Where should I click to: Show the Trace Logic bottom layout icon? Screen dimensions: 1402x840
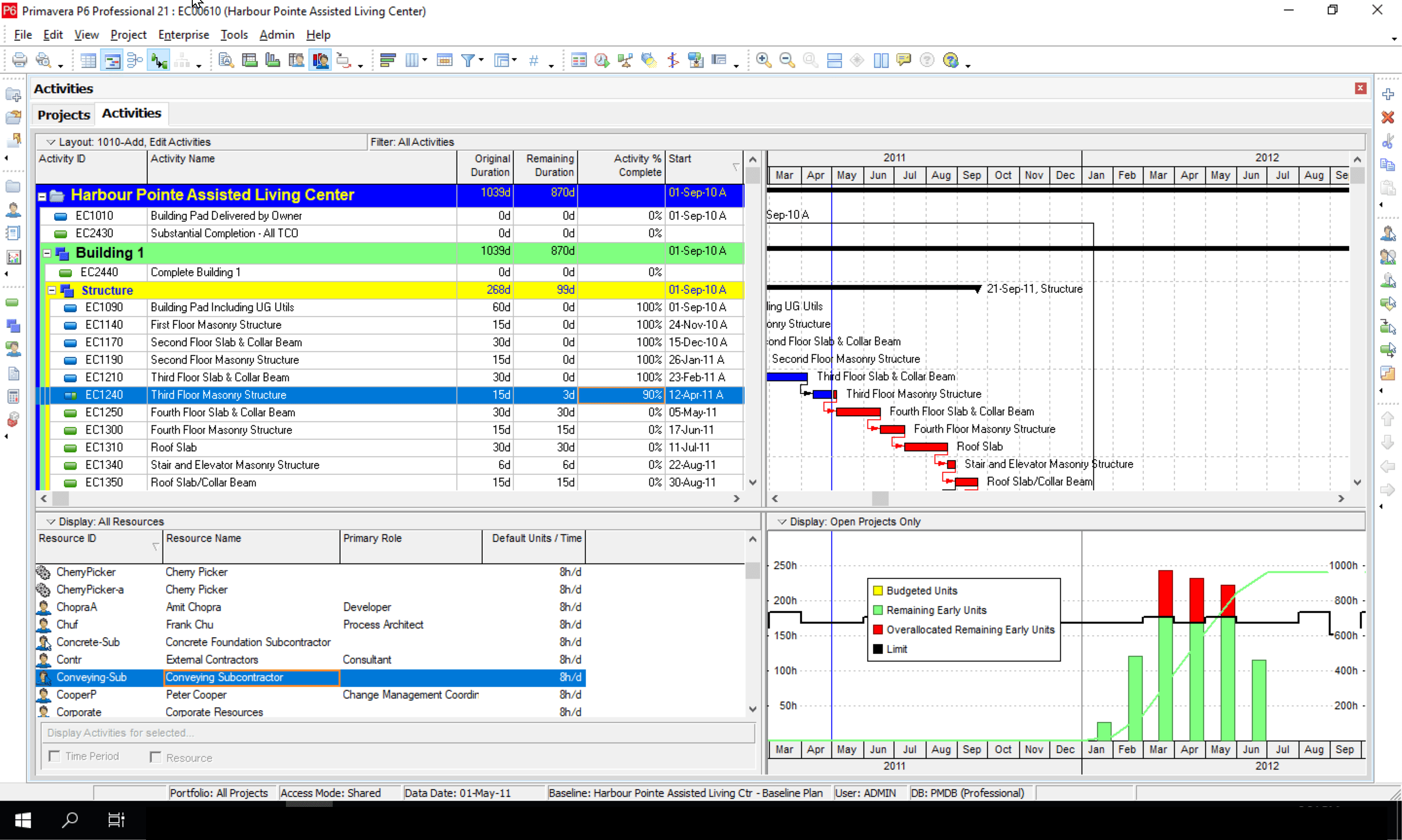[344, 60]
